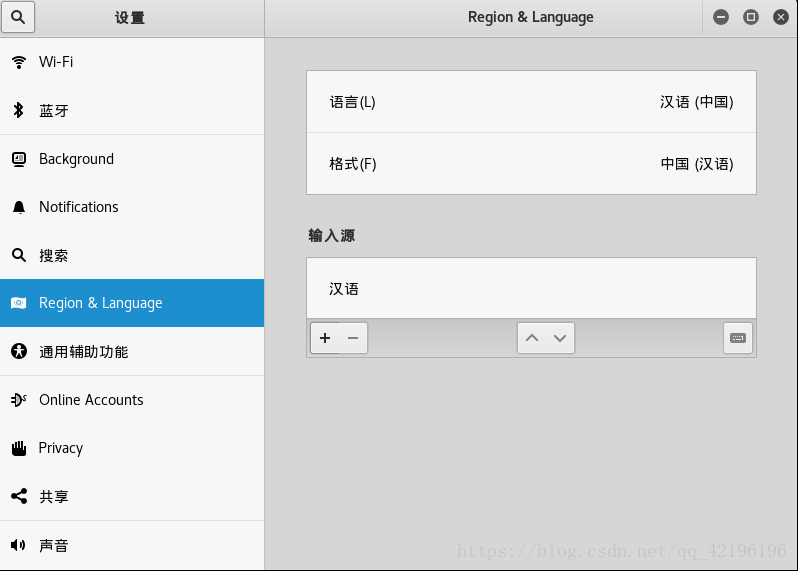Click the Online Accounts icon
The image size is (798, 571).
click(x=19, y=400)
